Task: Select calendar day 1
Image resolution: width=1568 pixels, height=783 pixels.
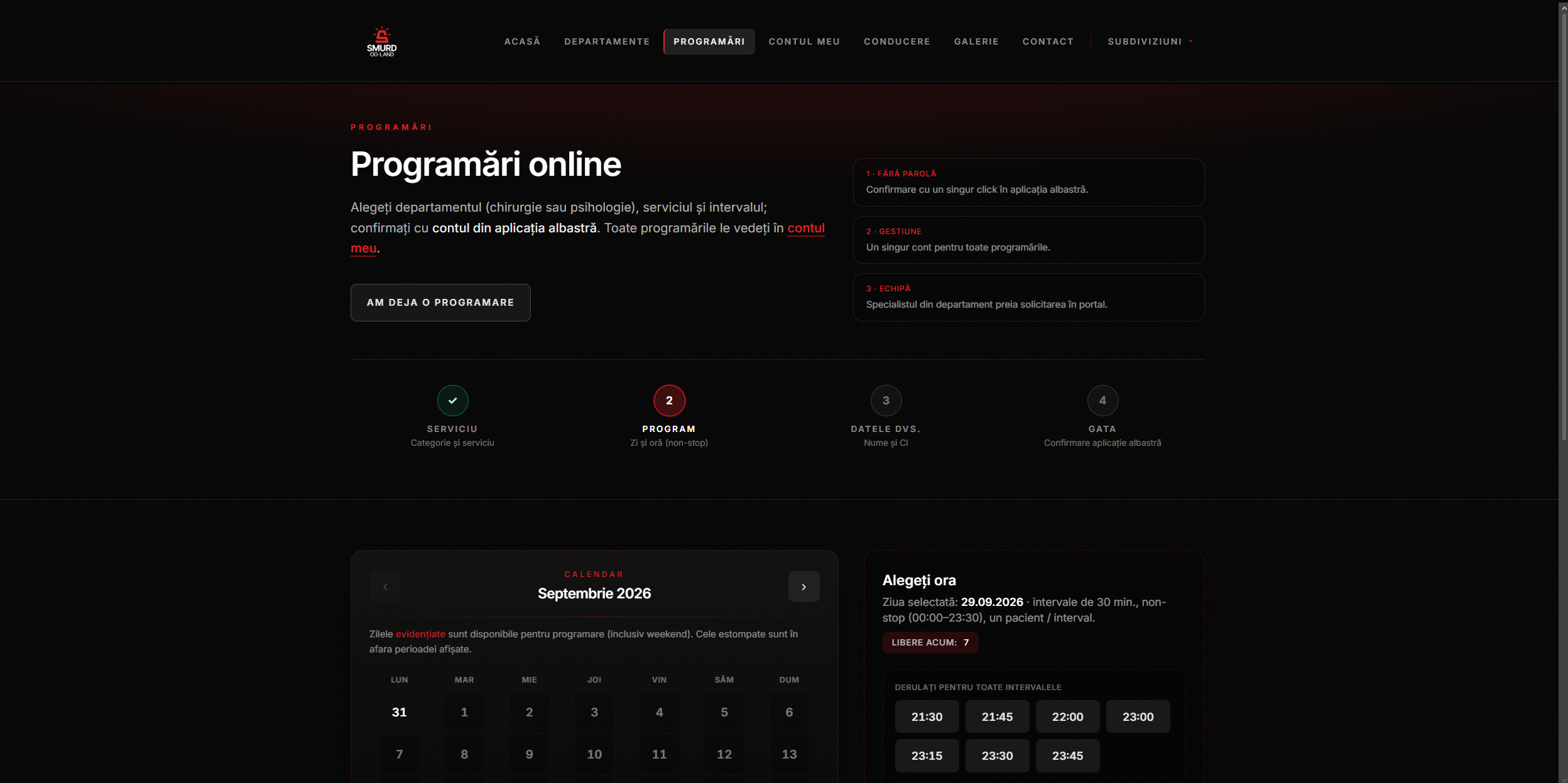Action: point(464,712)
